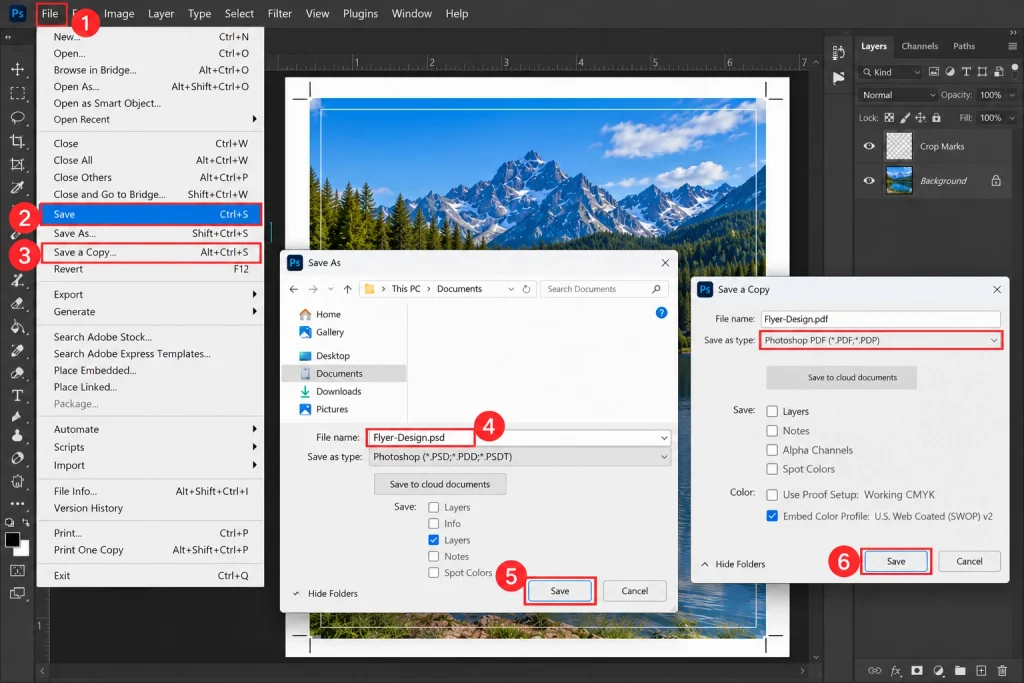
Task: Select the Frame tool
Action: (18, 165)
